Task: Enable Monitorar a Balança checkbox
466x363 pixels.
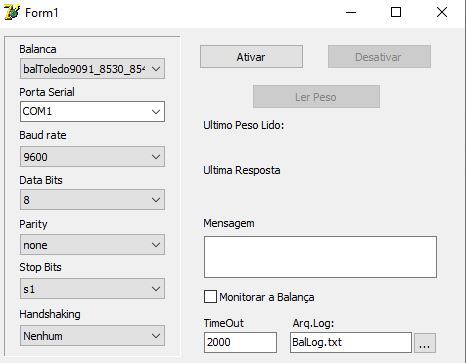Action: 210,297
